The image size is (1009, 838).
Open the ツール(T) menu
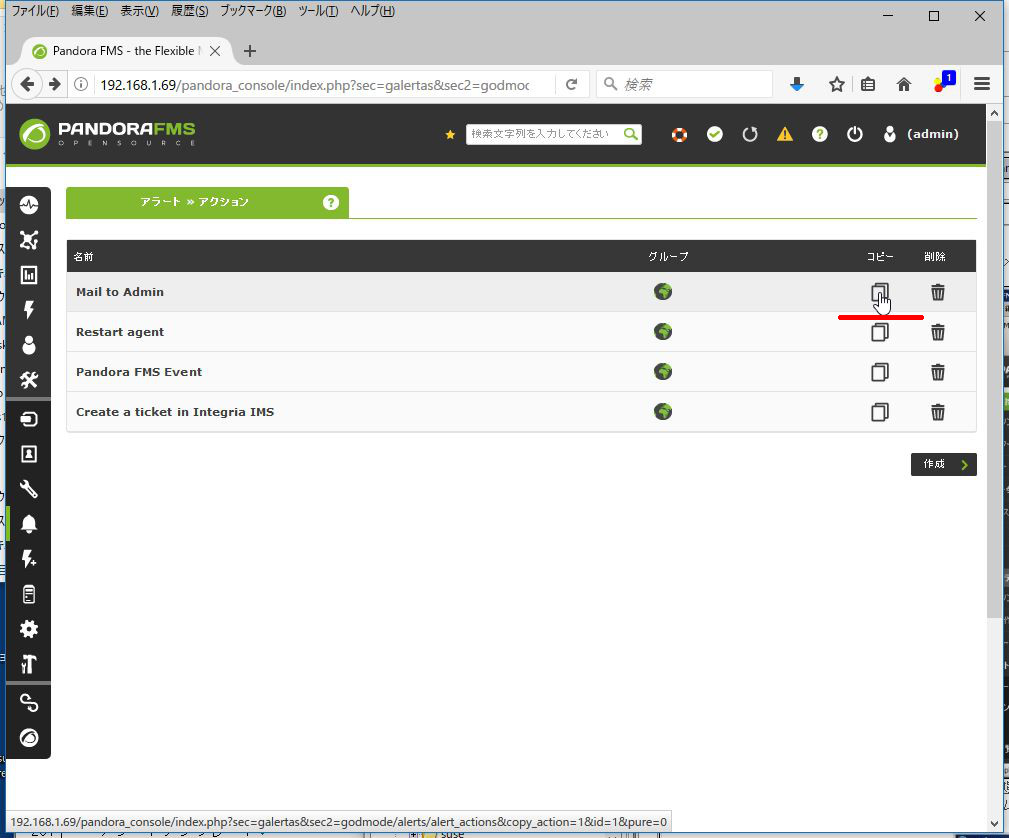coord(318,11)
